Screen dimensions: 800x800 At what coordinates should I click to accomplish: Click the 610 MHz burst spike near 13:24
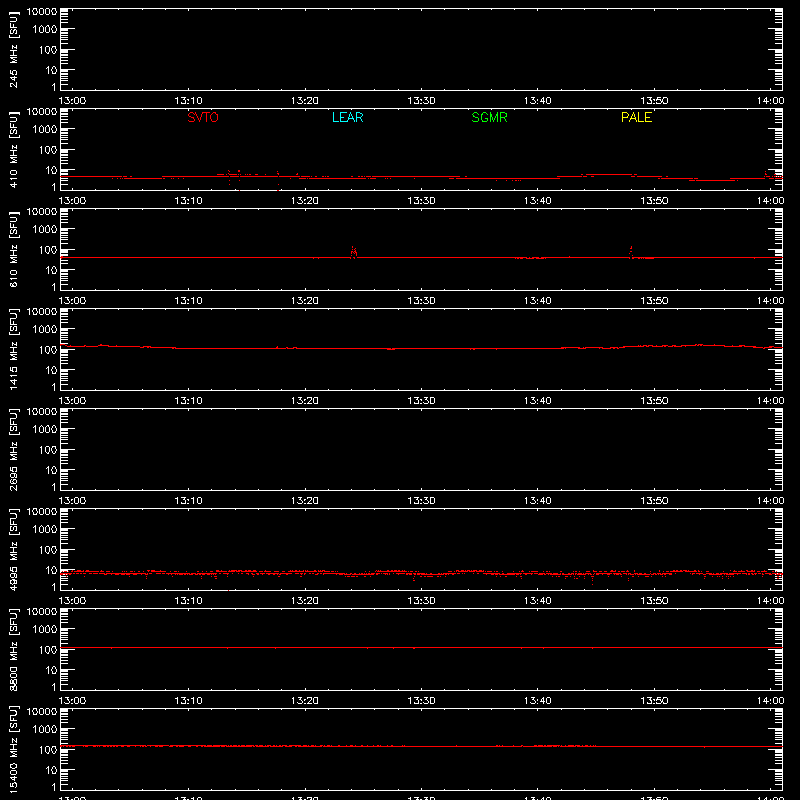click(354, 252)
